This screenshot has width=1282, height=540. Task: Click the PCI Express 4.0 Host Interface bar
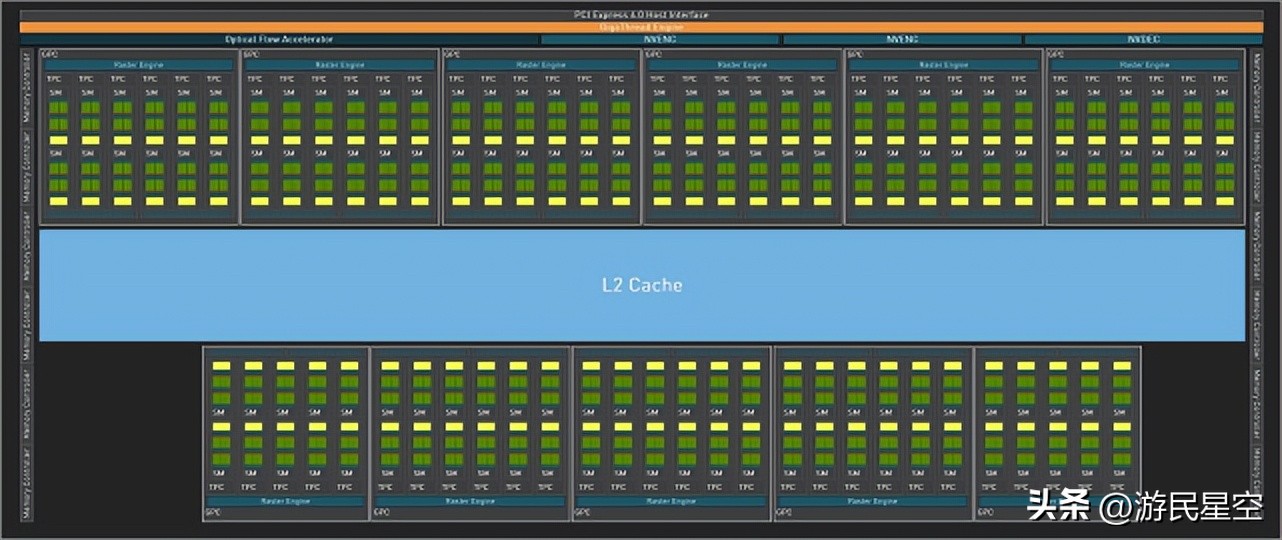click(x=640, y=15)
